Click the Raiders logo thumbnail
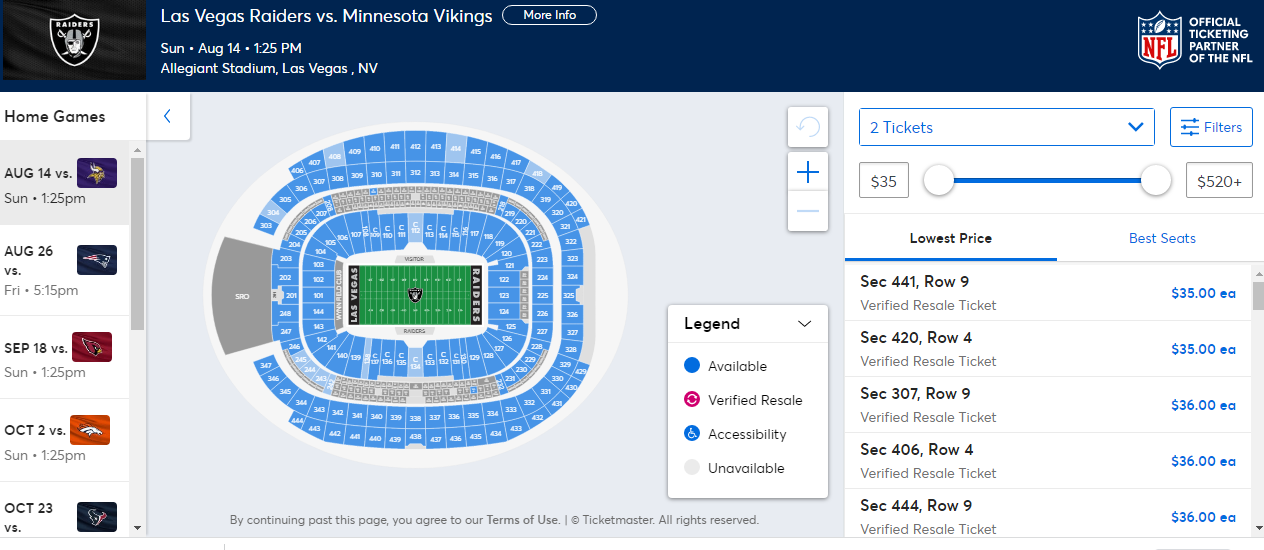 (75, 40)
